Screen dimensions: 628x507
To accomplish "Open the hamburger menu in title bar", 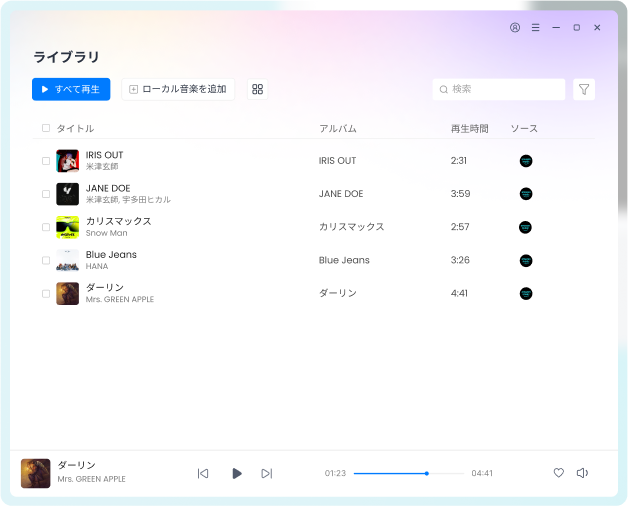I will [536, 28].
